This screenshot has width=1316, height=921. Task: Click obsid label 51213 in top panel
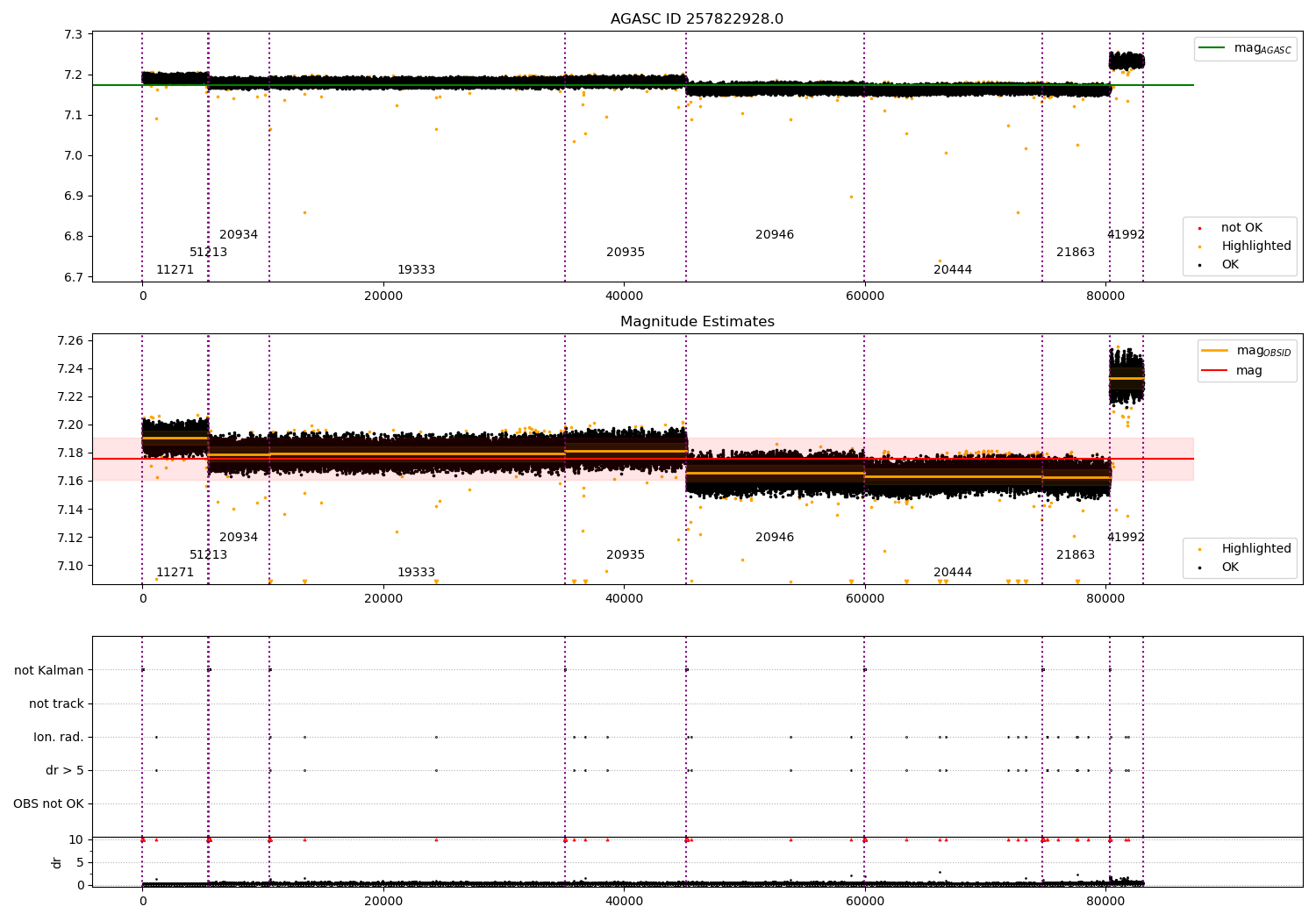click(209, 253)
